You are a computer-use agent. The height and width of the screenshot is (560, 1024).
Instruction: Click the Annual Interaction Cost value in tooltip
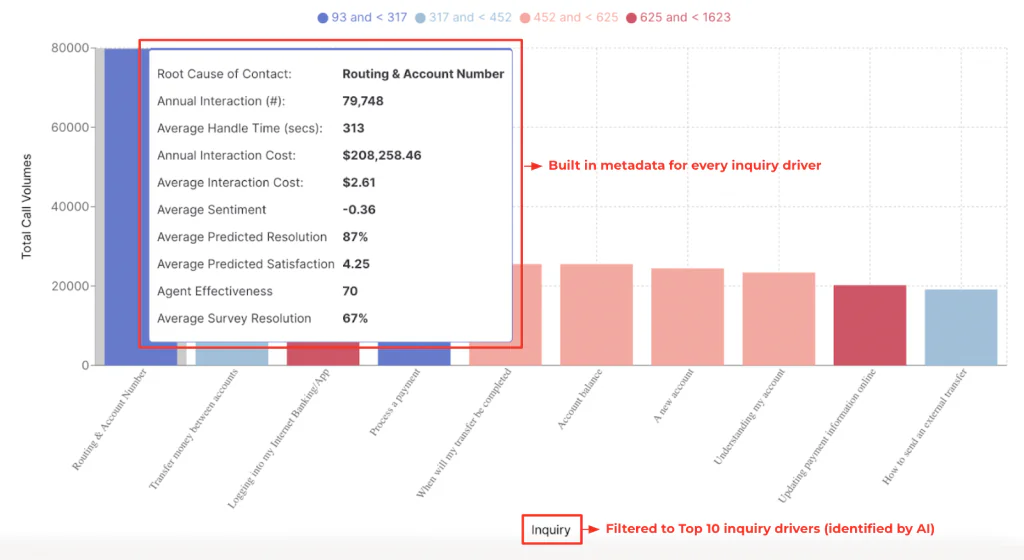pyautogui.click(x=382, y=155)
